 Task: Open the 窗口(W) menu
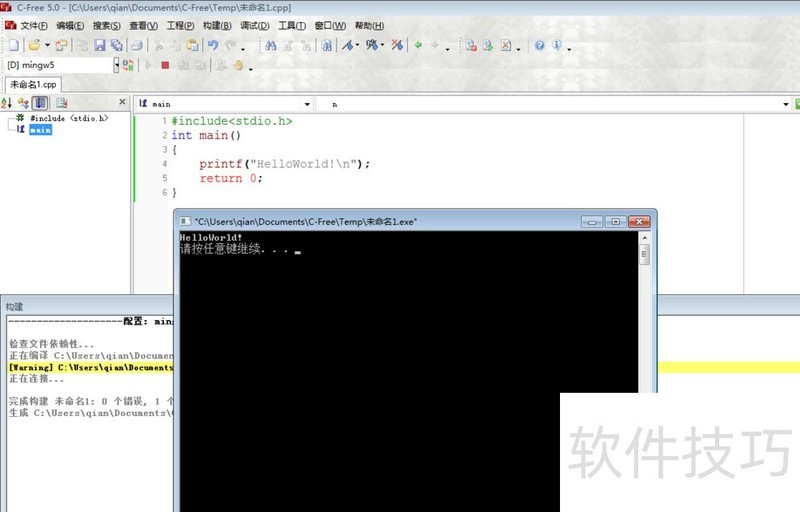point(330,25)
